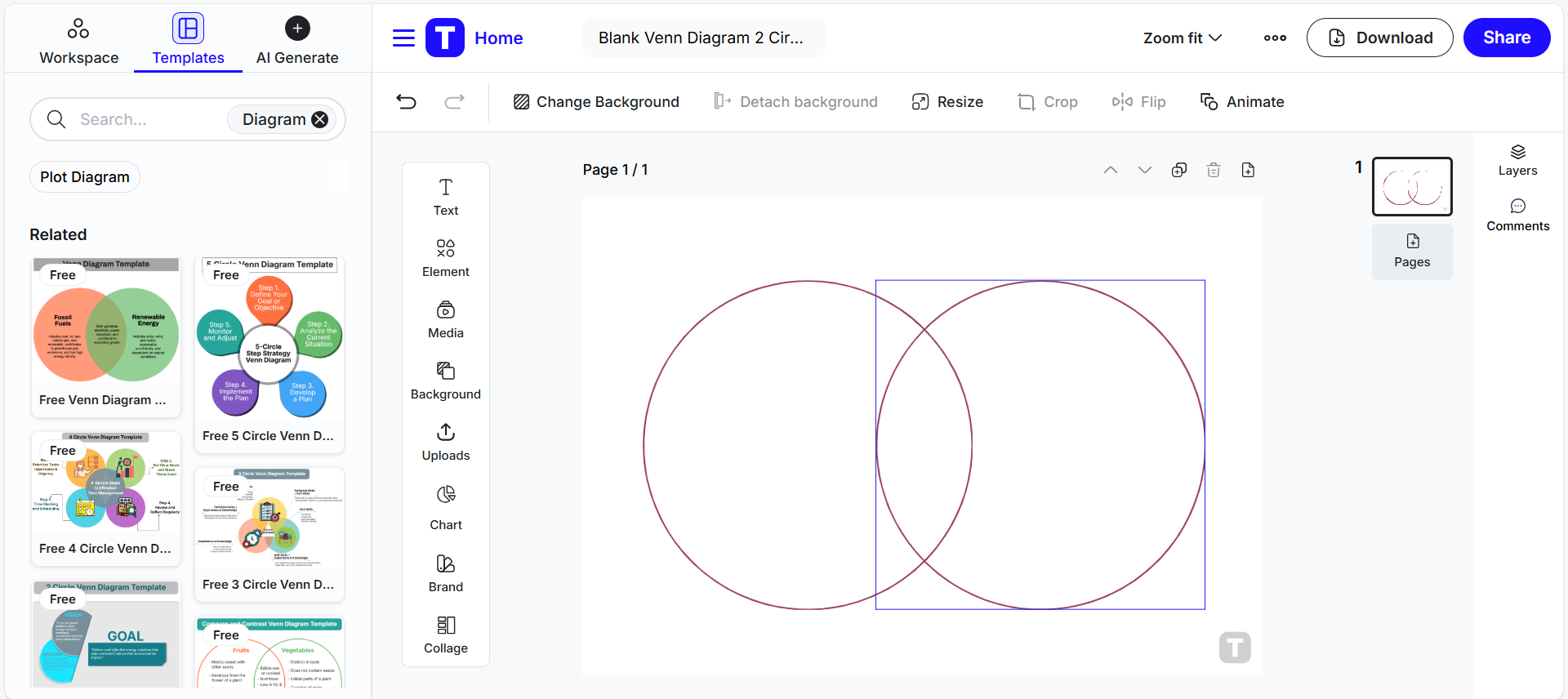Viewport: 1568px width, 699px height.
Task: Open the Free 3 Circle Venn Diagram template
Action: point(269,534)
